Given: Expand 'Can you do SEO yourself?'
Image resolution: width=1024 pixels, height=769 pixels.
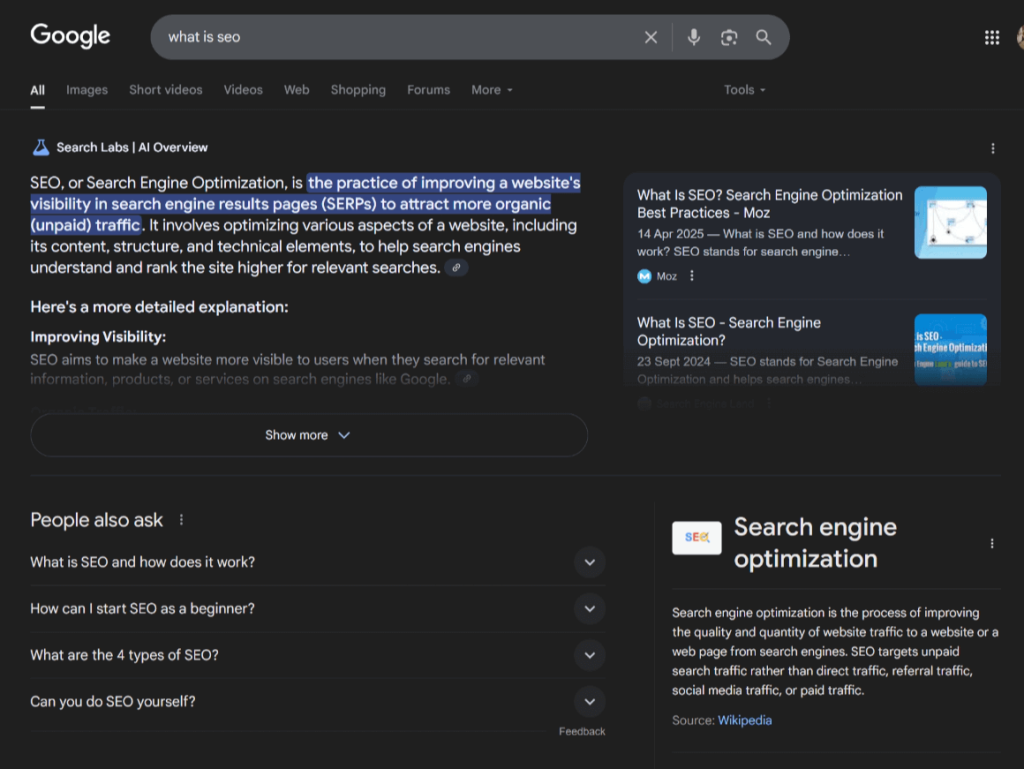Looking at the screenshot, I should tap(317, 701).
